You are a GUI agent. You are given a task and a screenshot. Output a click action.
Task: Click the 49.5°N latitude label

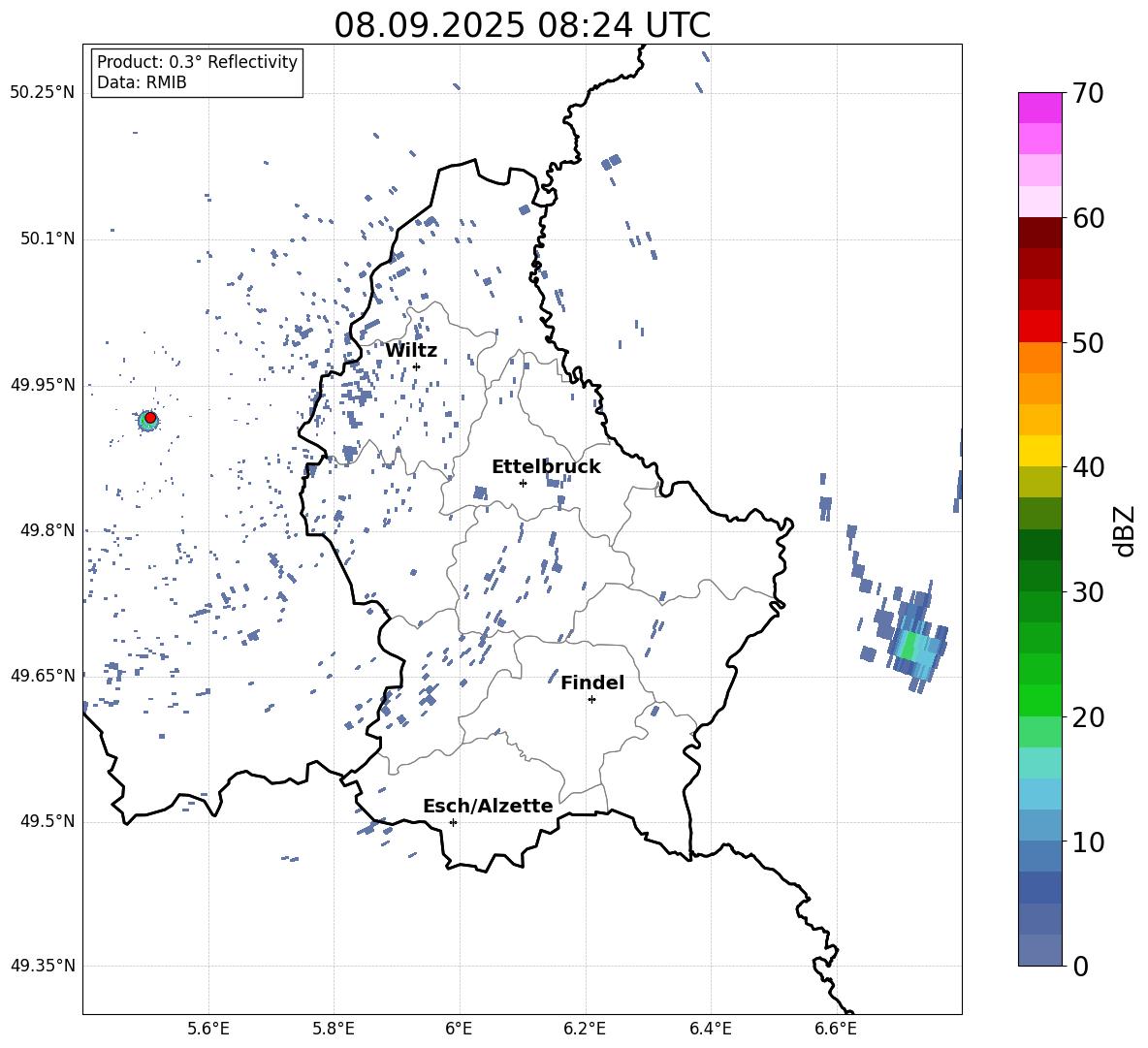click(48, 821)
